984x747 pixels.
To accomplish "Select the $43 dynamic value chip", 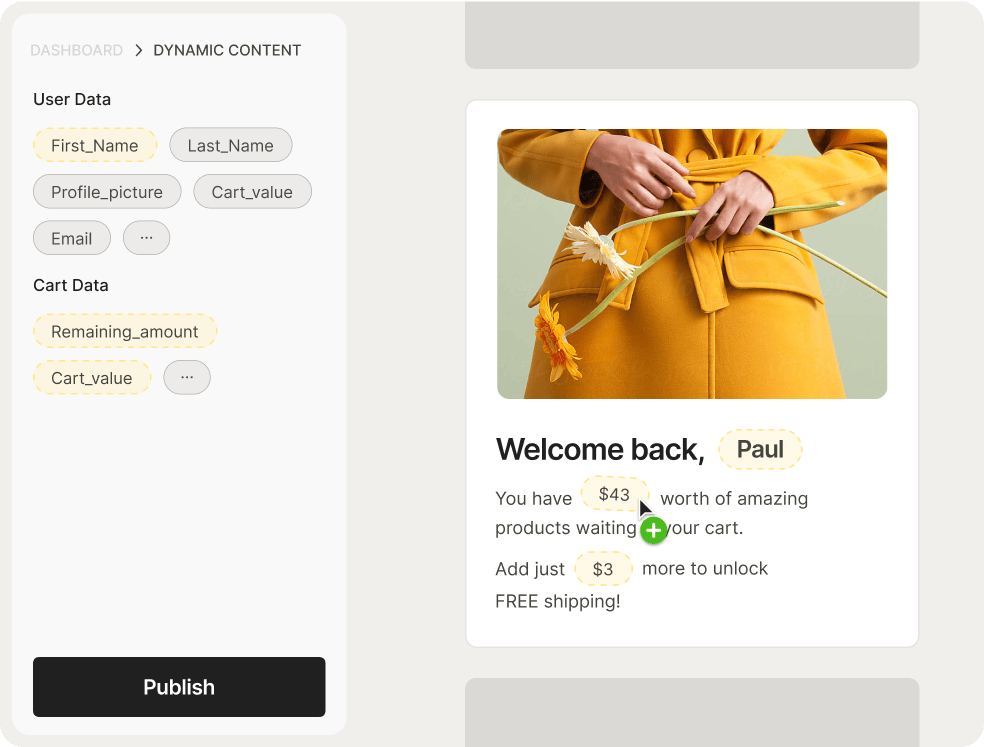I will pyautogui.click(x=614, y=494).
